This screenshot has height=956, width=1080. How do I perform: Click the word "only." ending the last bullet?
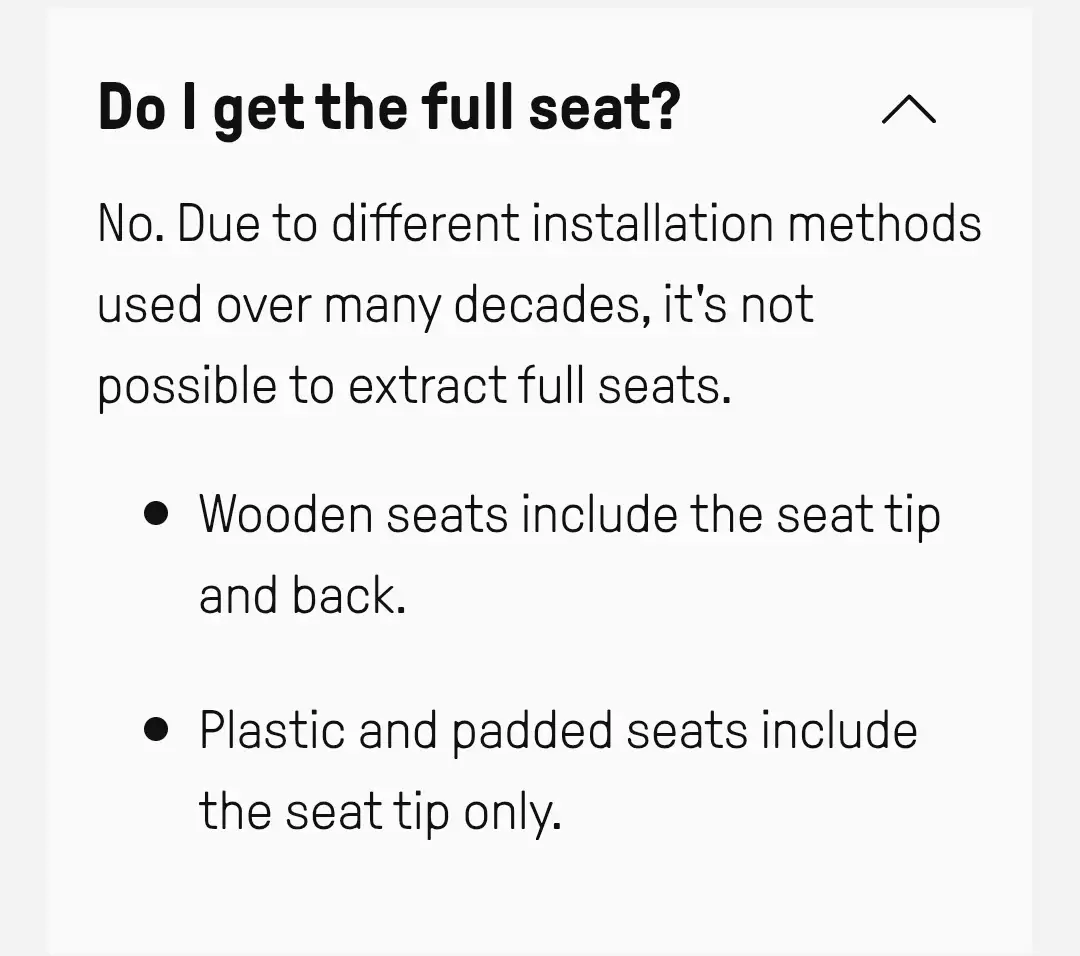coord(512,812)
